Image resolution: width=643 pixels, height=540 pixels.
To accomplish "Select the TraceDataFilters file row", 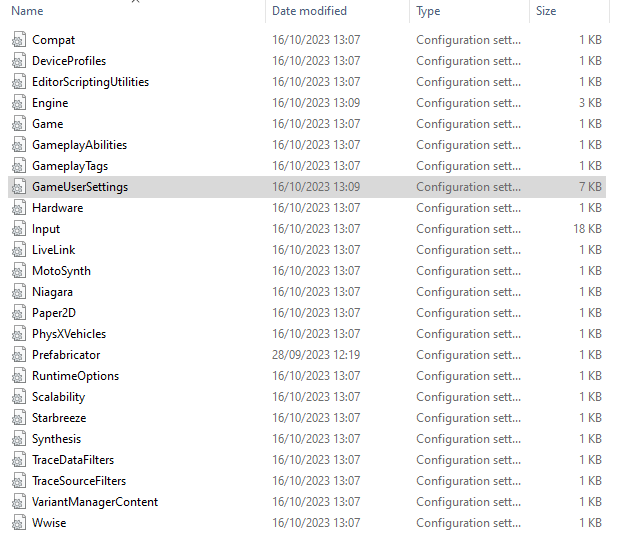I will [x=73, y=460].
